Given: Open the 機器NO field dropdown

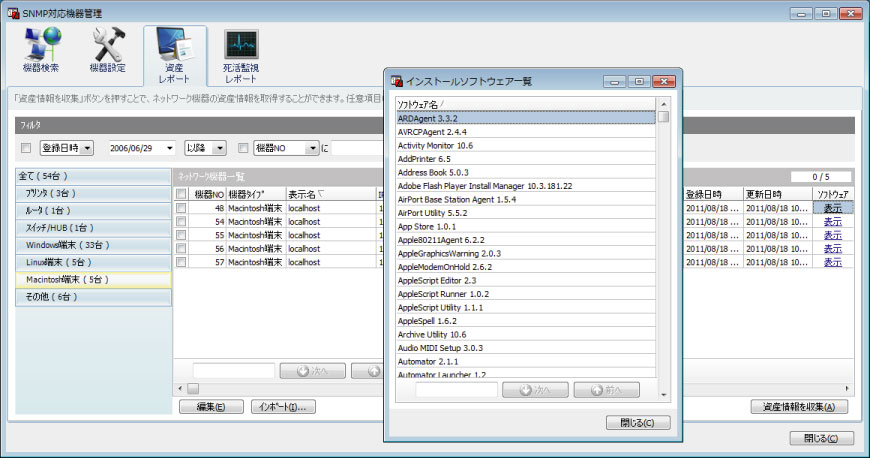Looking at the screenshot, I should tap(312, 148).
